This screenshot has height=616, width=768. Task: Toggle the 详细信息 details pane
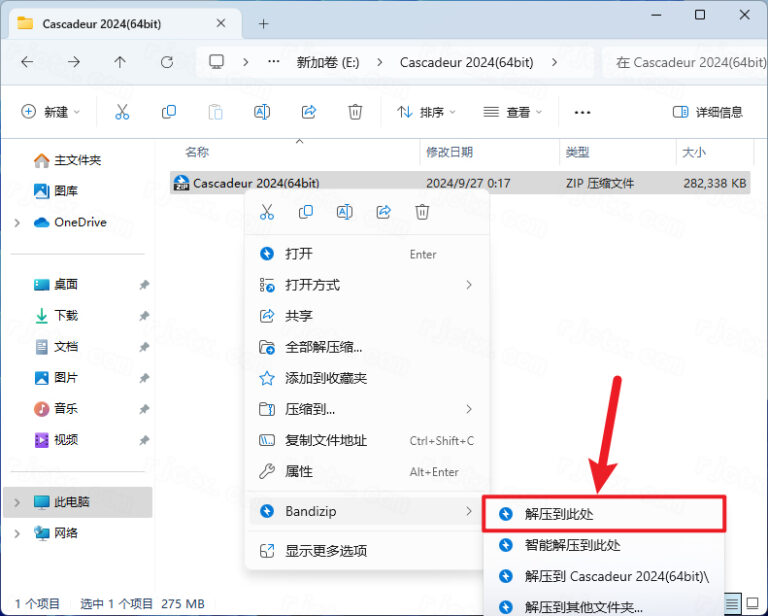709,112
